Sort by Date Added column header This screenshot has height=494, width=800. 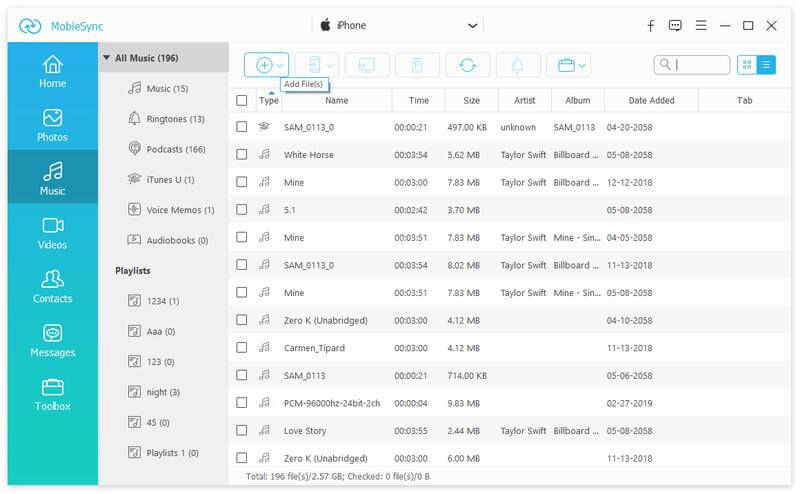coord(652,101)
